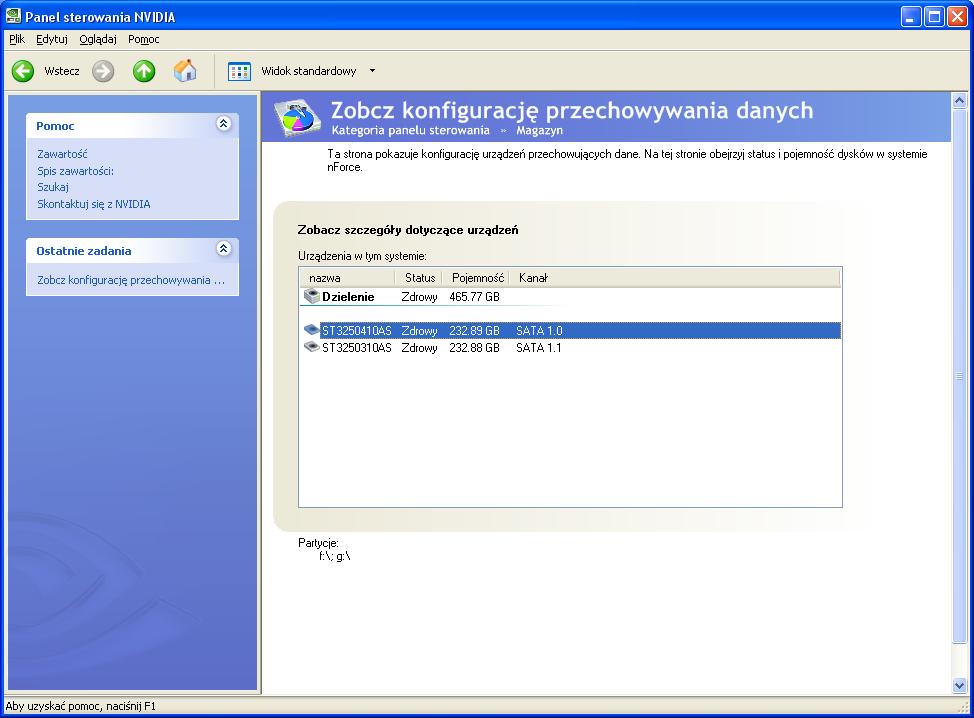Close the Panel sterowania NVIDIA window
This screenshot has width=974, height=718.
[957, 17]
